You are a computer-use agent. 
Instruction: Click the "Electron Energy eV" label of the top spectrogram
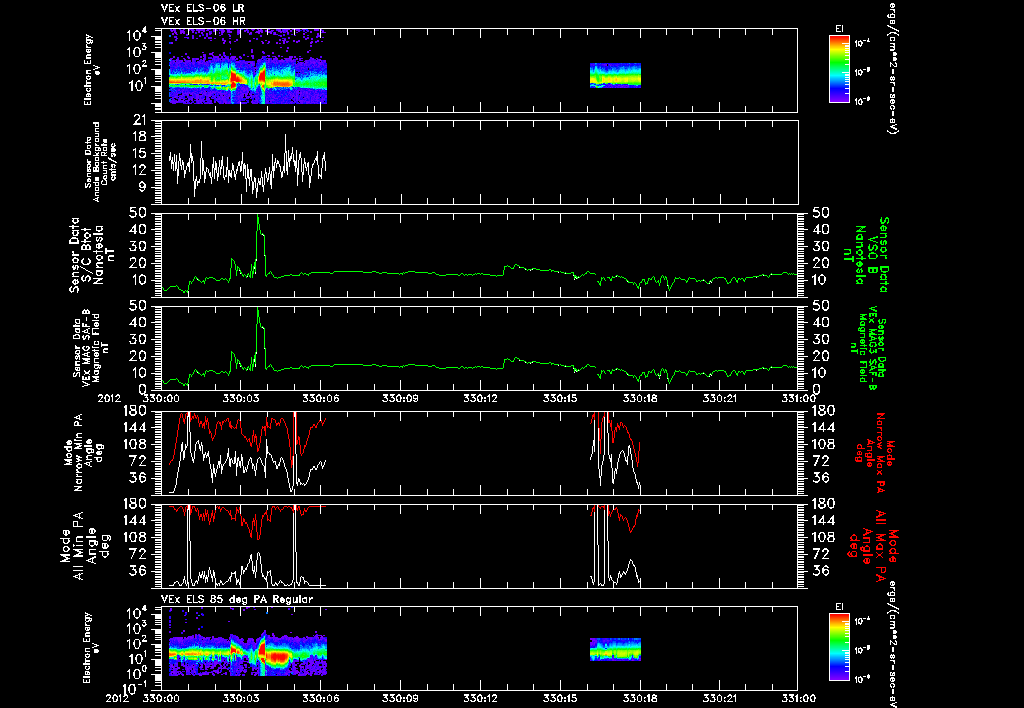point(91,70)
